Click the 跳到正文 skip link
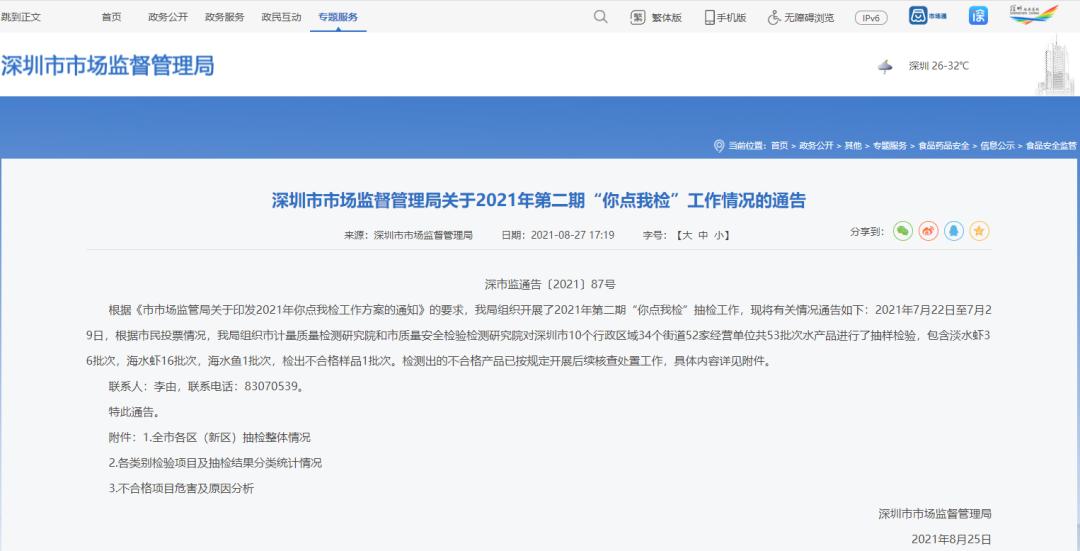The height and width of the screenshot is (551, 1080). tap(21, 17)
